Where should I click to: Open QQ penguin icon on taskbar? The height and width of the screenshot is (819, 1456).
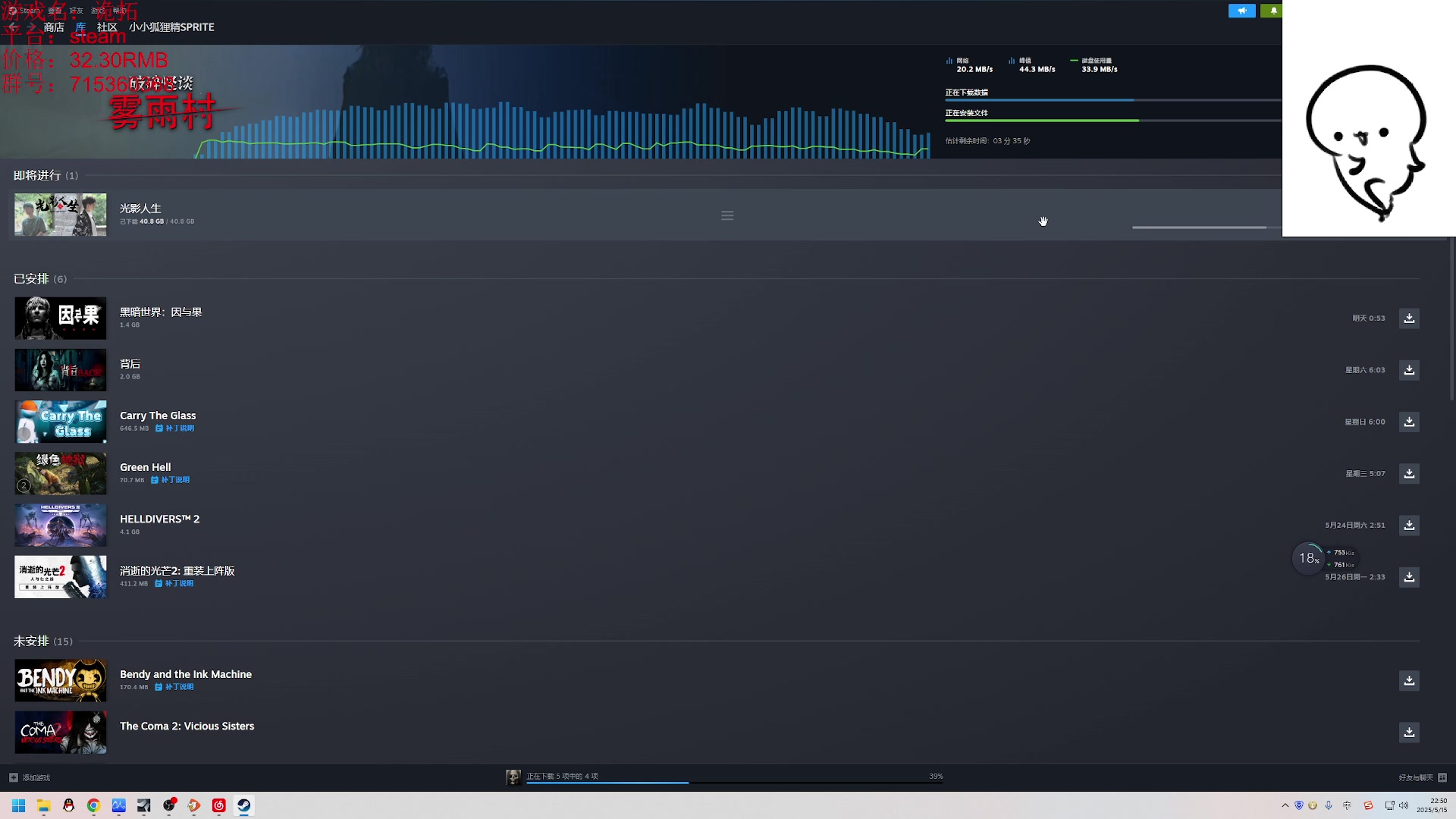[69, 805]
